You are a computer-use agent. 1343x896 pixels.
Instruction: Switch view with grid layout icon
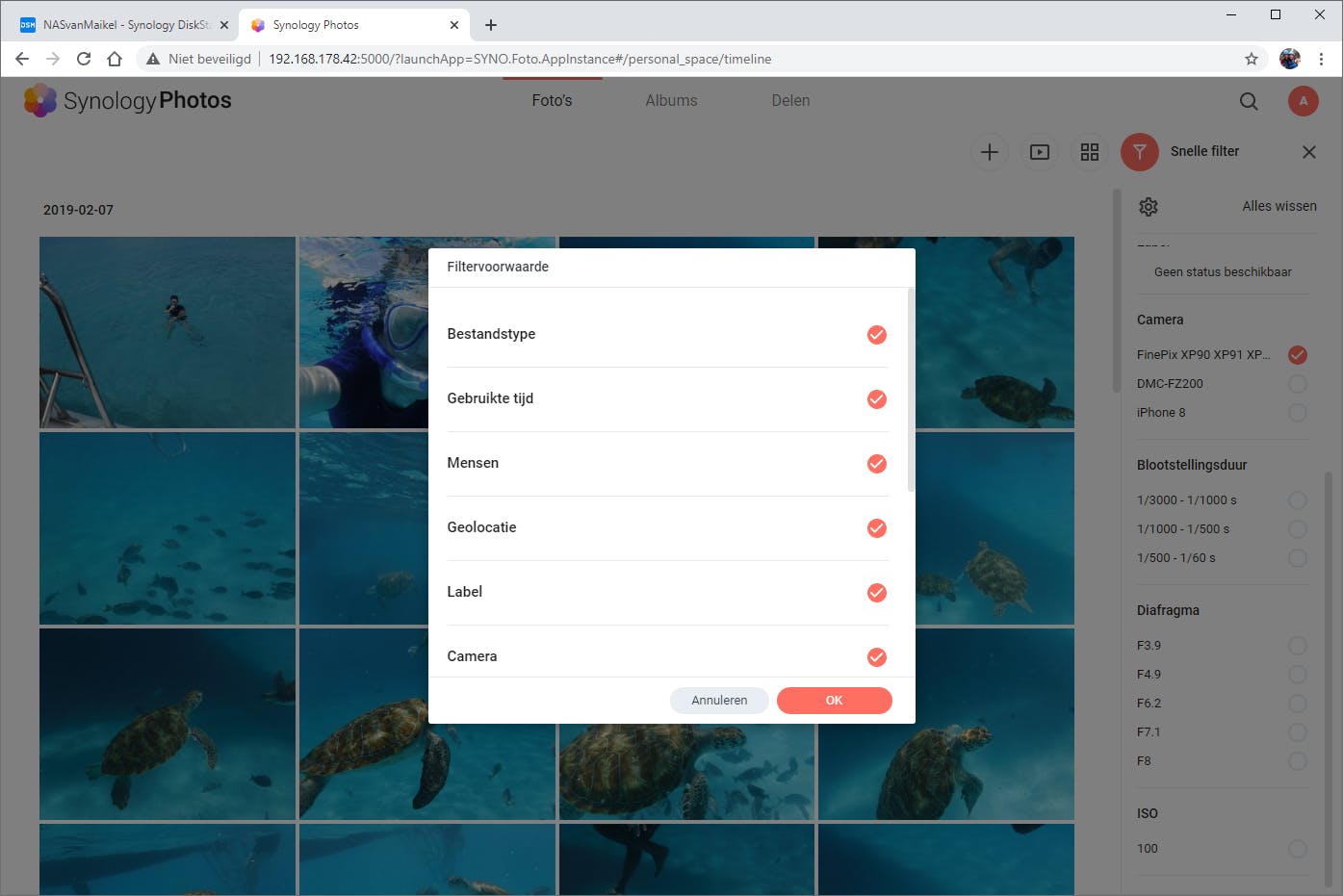click(x=1090, y=152)
